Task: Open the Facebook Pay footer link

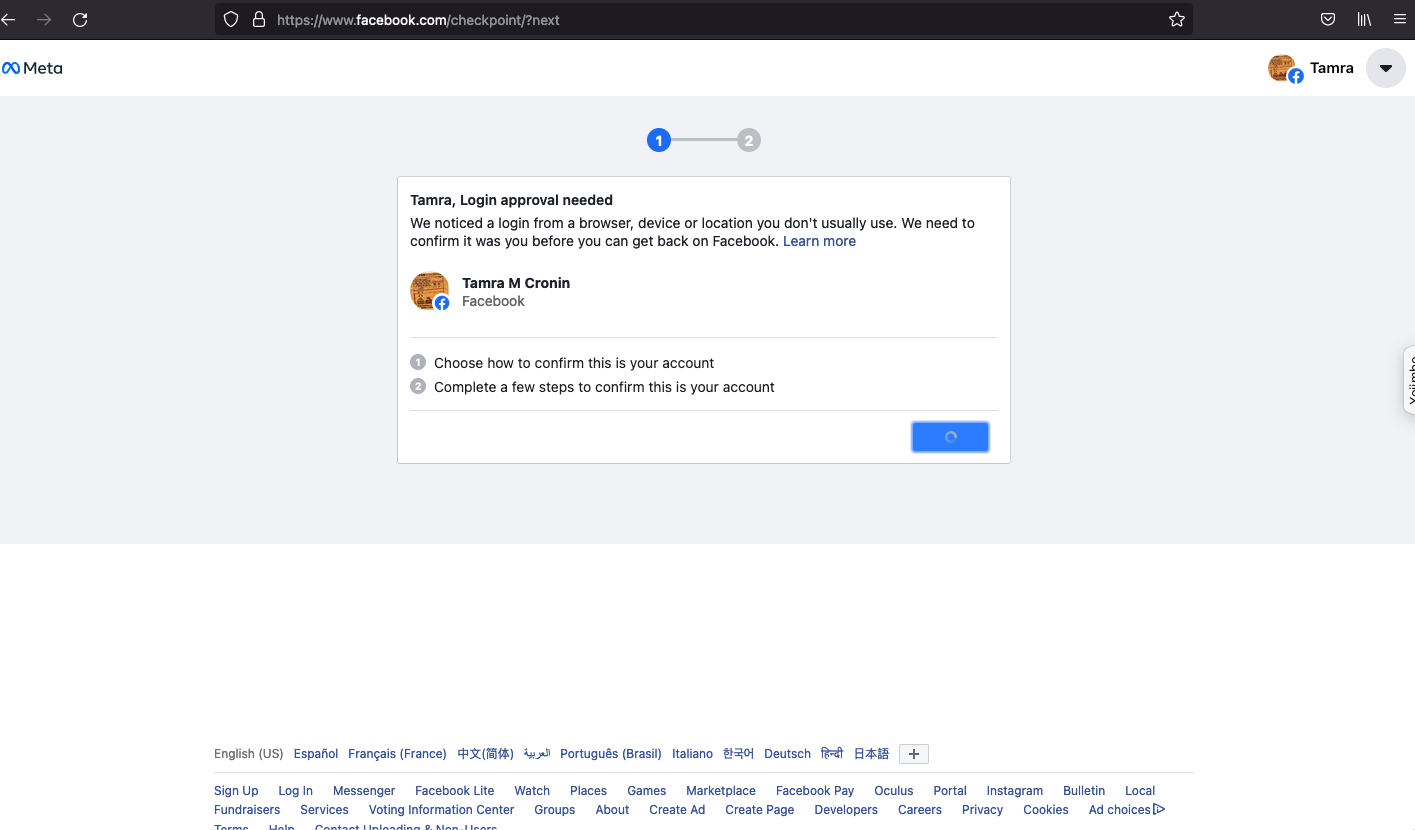Action: coord(815,791)
